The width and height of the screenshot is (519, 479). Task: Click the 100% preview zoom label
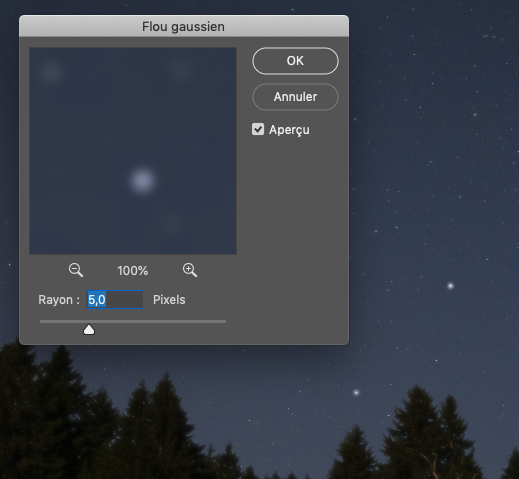tap(133, 271)
